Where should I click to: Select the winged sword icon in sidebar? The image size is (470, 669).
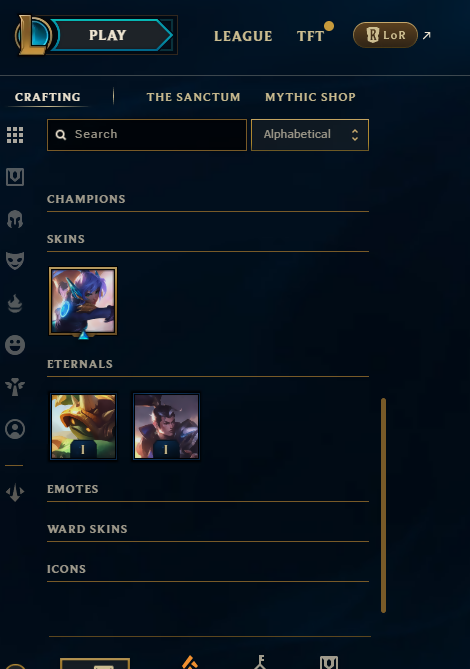click(x=15, y=492)
